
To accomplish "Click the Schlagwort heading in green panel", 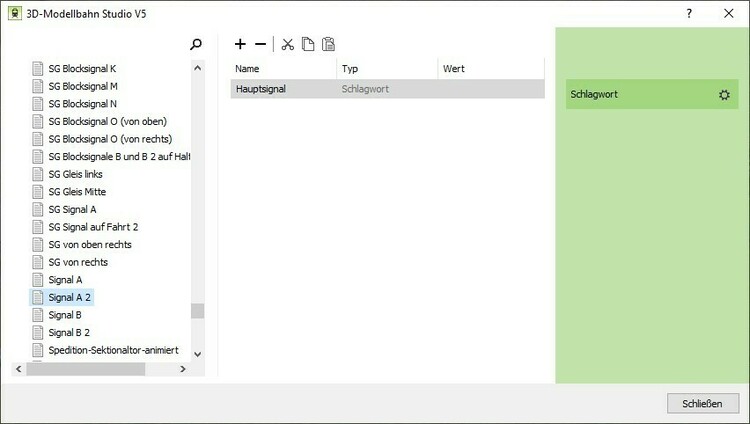I will (594, 94).
